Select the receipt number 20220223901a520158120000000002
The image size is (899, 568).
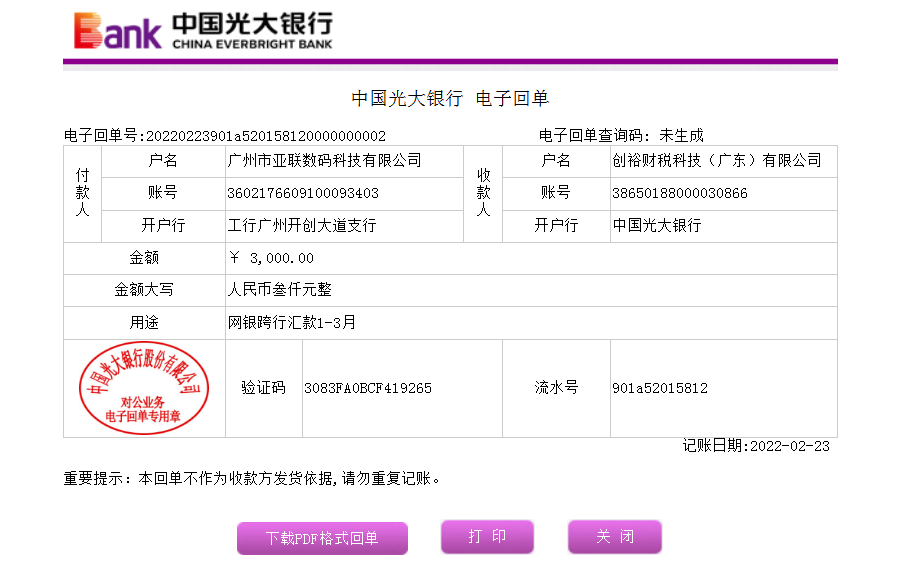pos(266,136)
